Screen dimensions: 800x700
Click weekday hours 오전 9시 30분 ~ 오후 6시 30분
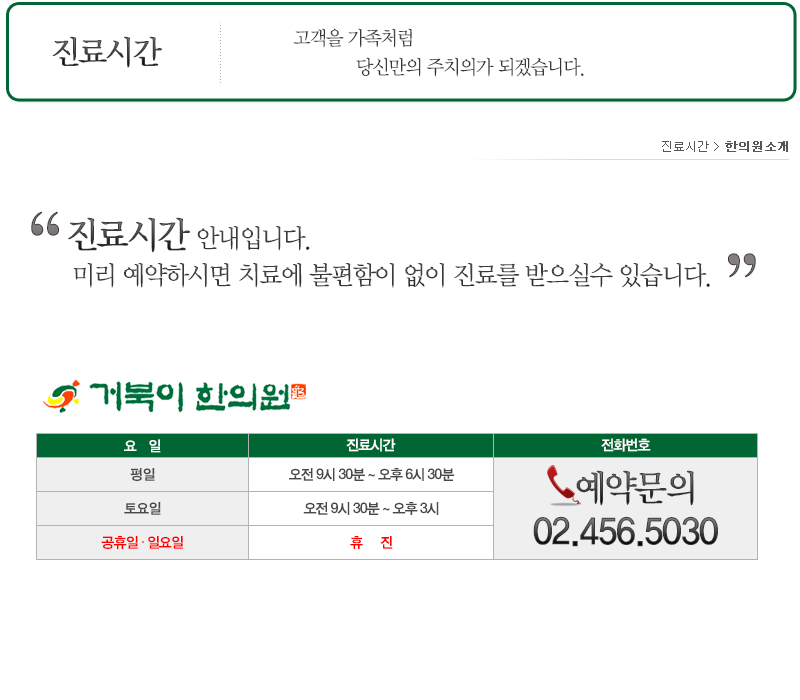371,474
